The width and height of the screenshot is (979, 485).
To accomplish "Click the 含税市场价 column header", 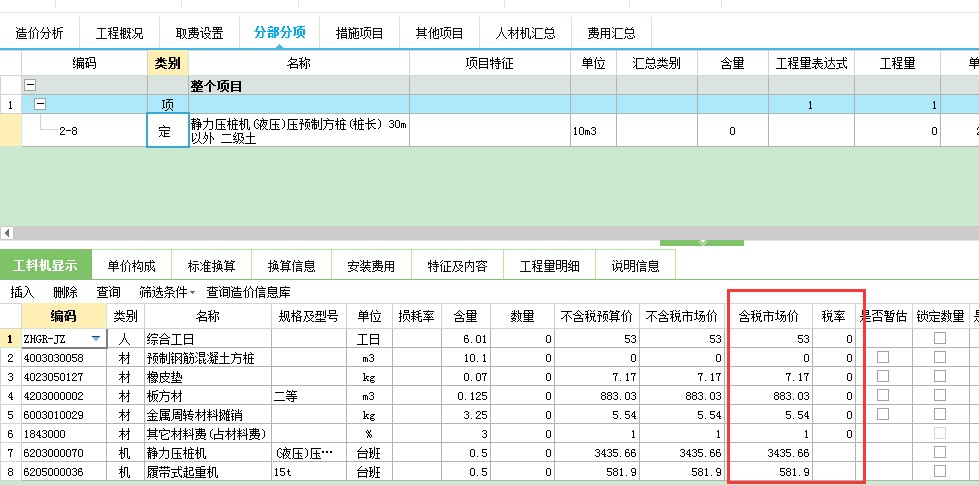I will (768, 316).
